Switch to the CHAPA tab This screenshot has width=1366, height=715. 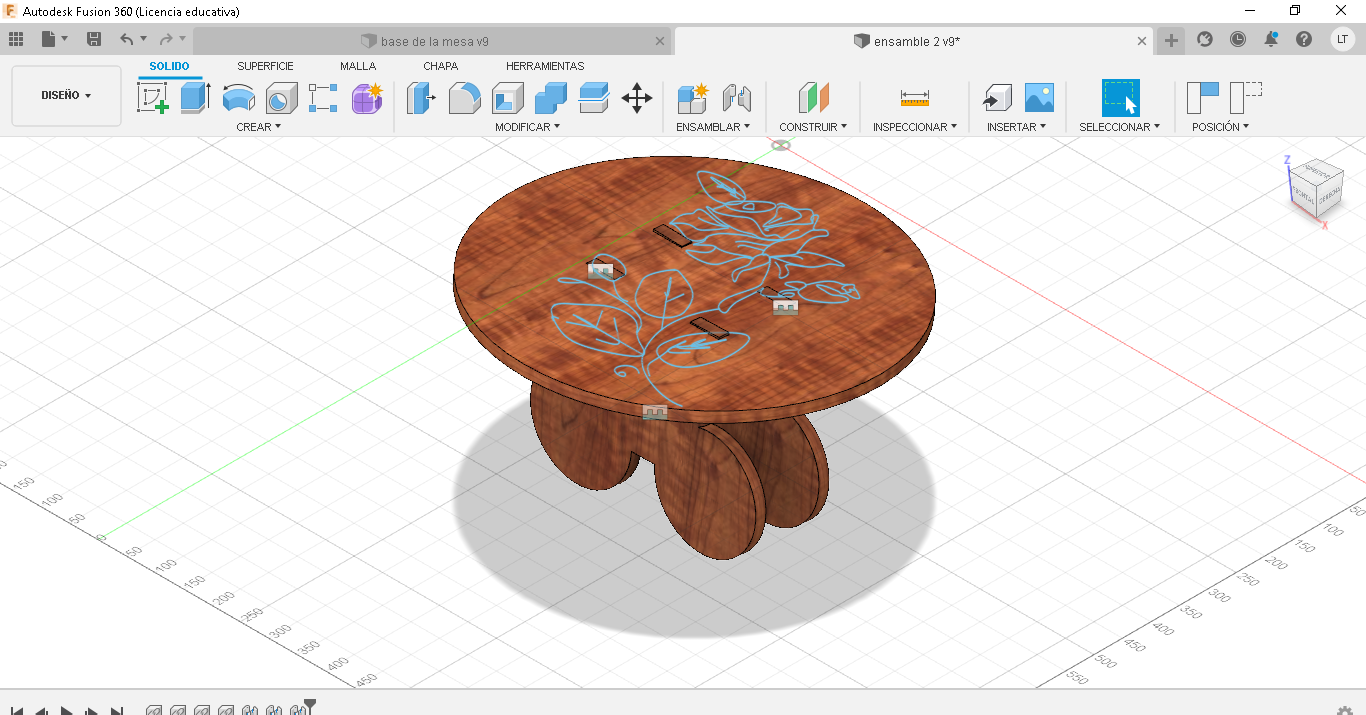tap(440, 66)
